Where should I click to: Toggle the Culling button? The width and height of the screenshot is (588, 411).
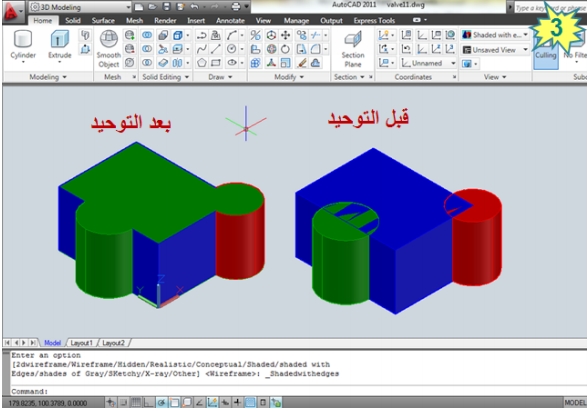546,51
